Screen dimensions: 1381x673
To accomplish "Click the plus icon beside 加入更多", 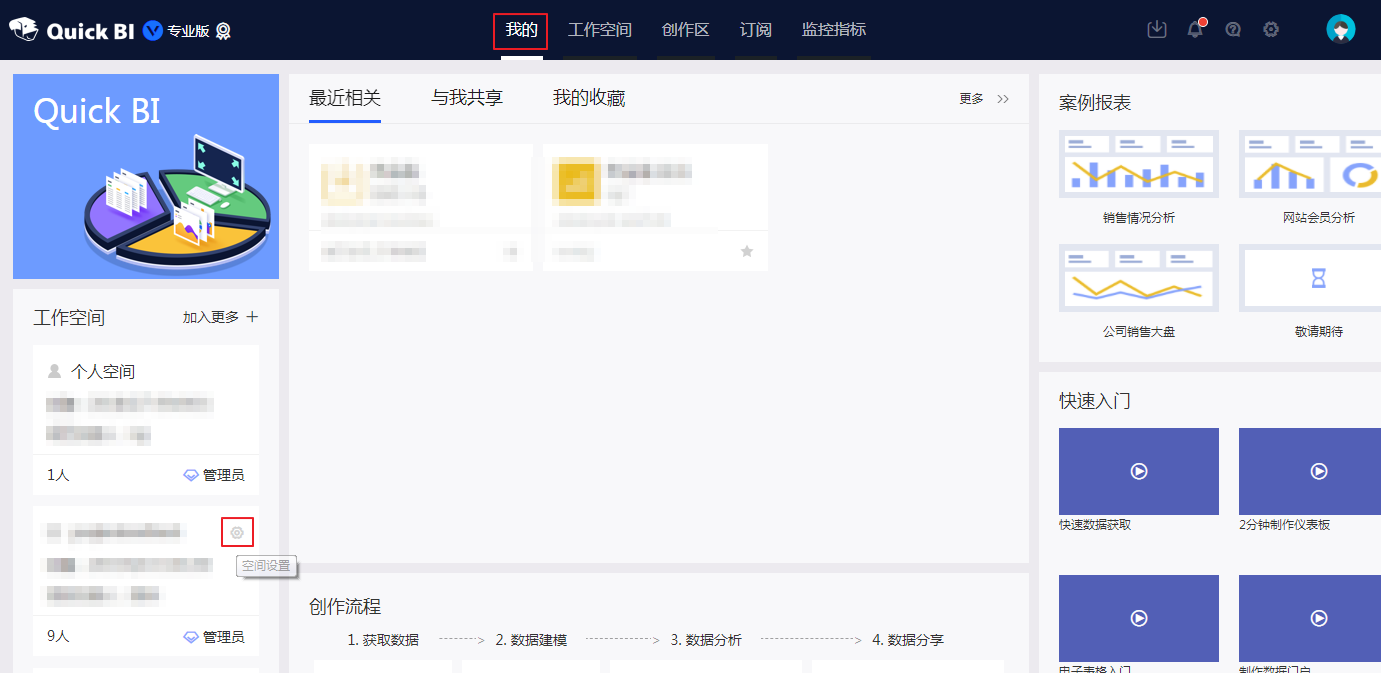I will click(252, 317).
